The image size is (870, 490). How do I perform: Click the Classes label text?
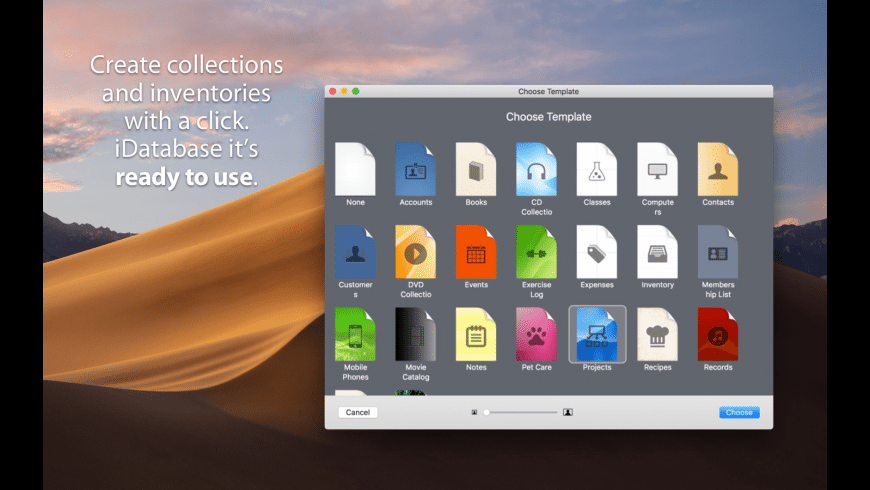pyautogui.click(x=597, y=203)
